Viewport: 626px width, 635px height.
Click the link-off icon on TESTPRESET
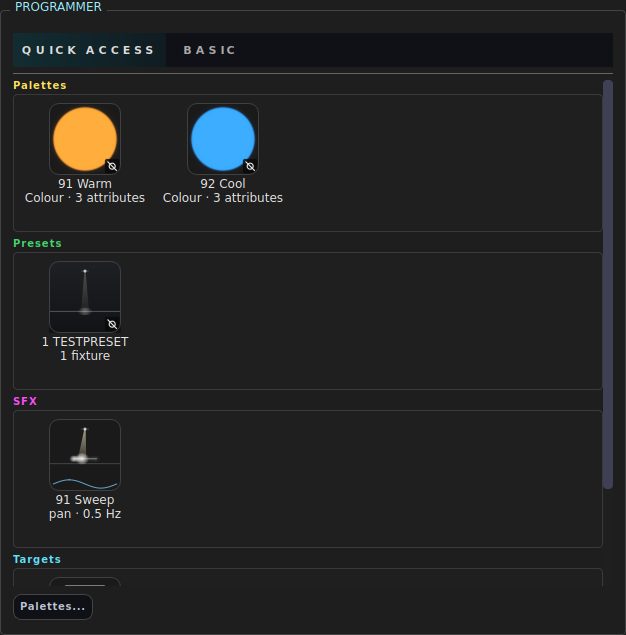point(112,324)
